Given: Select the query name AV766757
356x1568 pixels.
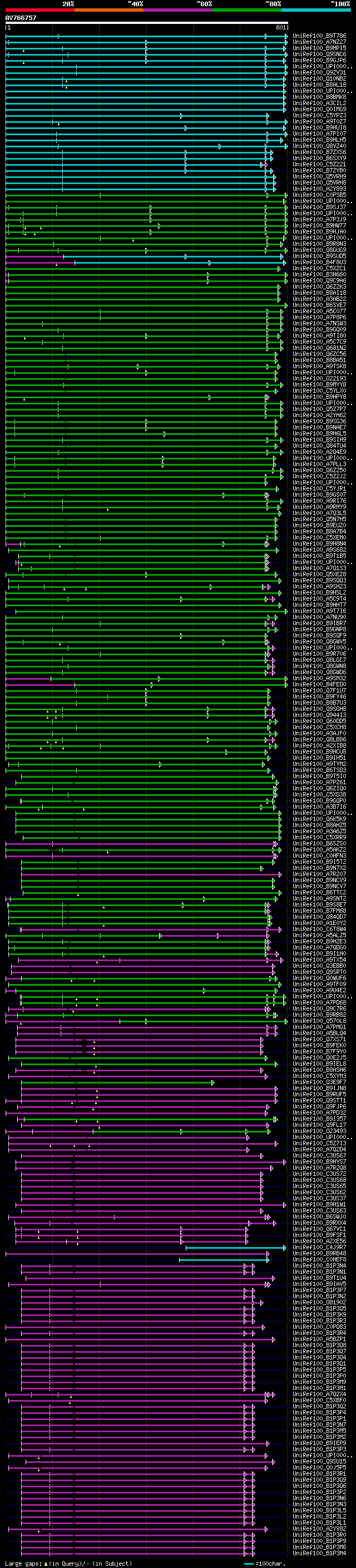Looking at the screenshot, I should tap(21, 18).
